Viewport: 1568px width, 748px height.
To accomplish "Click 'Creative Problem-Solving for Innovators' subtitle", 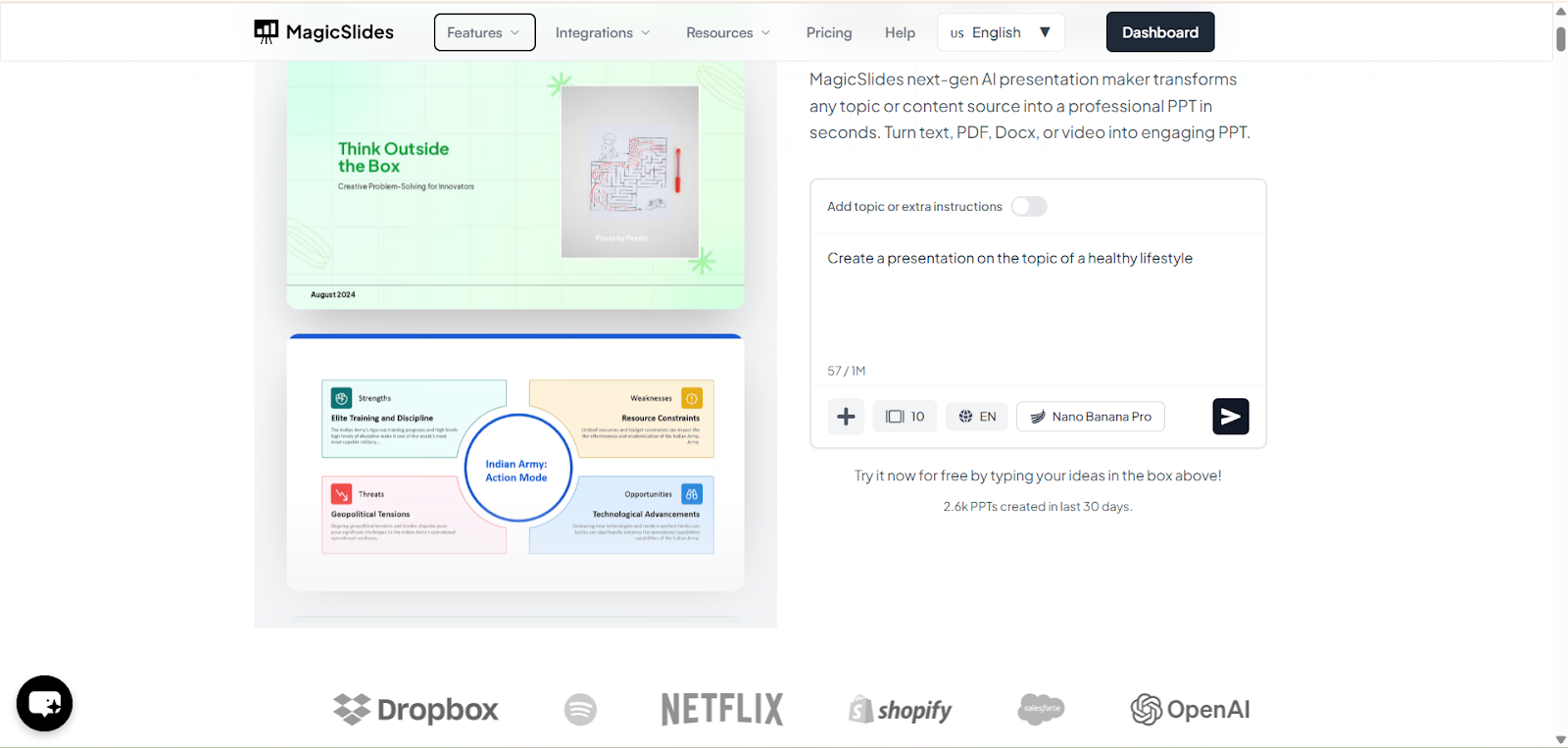I will (406, 186).
